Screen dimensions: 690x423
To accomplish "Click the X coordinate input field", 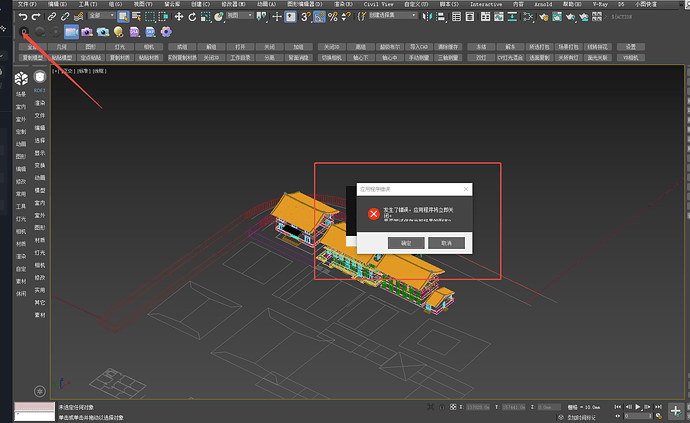I will click(x=477, y=407).
